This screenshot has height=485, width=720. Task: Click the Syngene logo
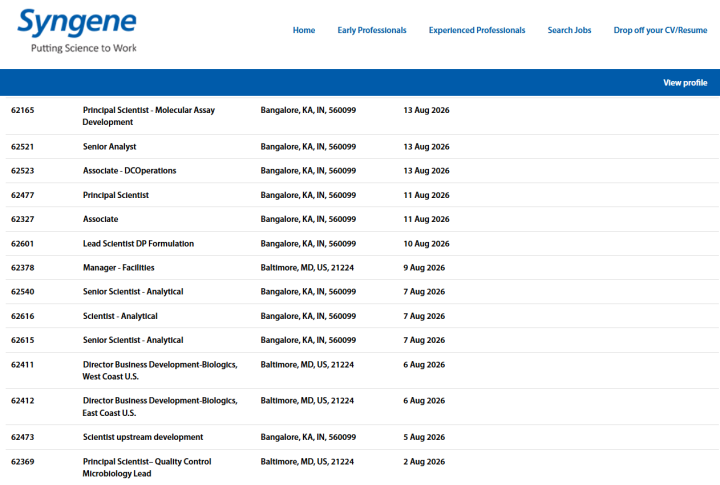click(77, 30)
